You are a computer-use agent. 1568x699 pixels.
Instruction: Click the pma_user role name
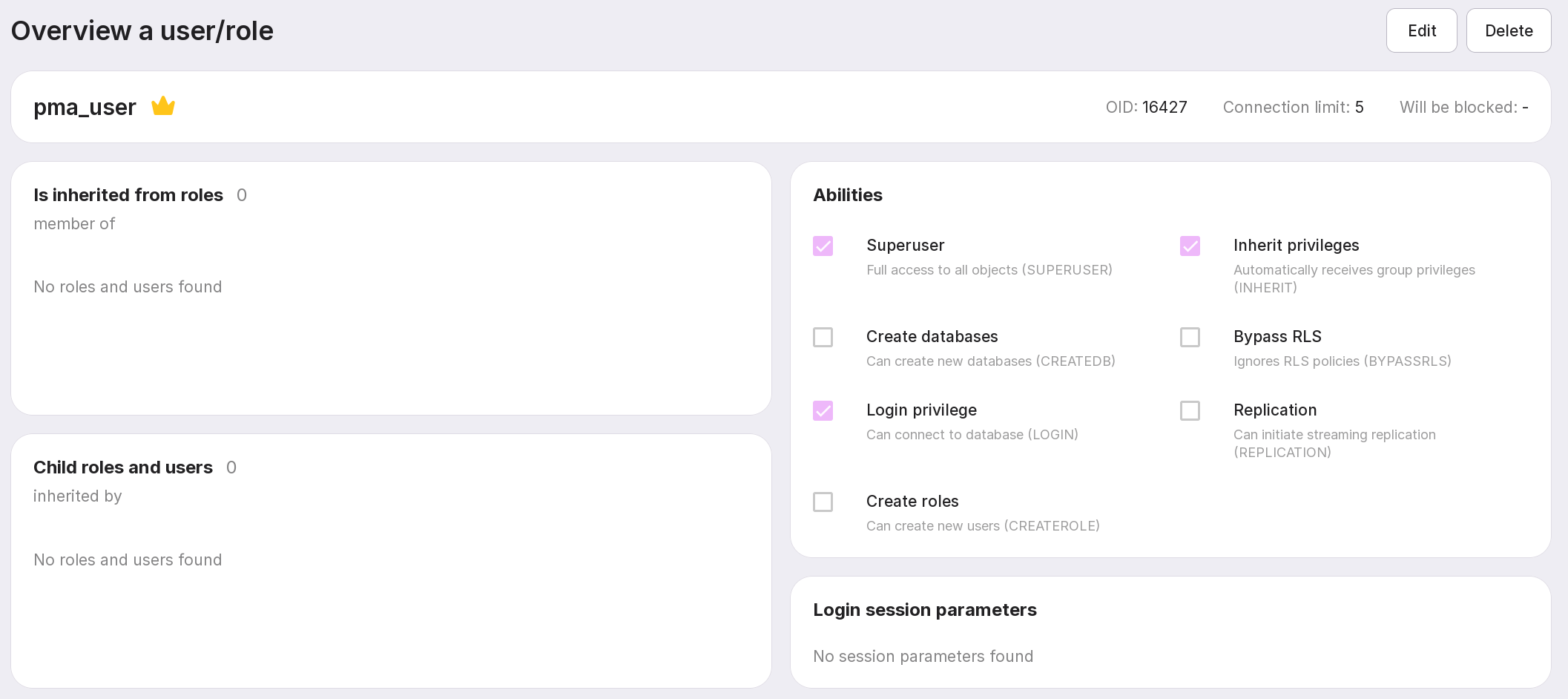[x=85, y=107]
